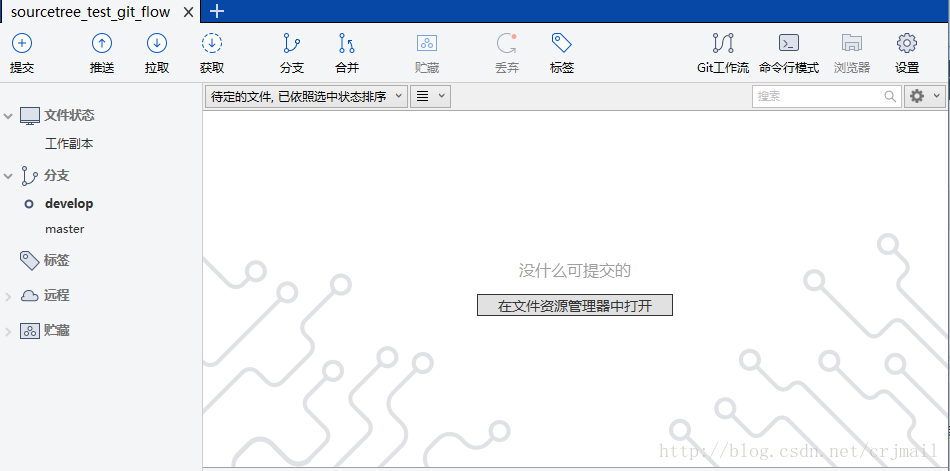Click the 获取 (Fetch) toolbar icon

[212, 43]
